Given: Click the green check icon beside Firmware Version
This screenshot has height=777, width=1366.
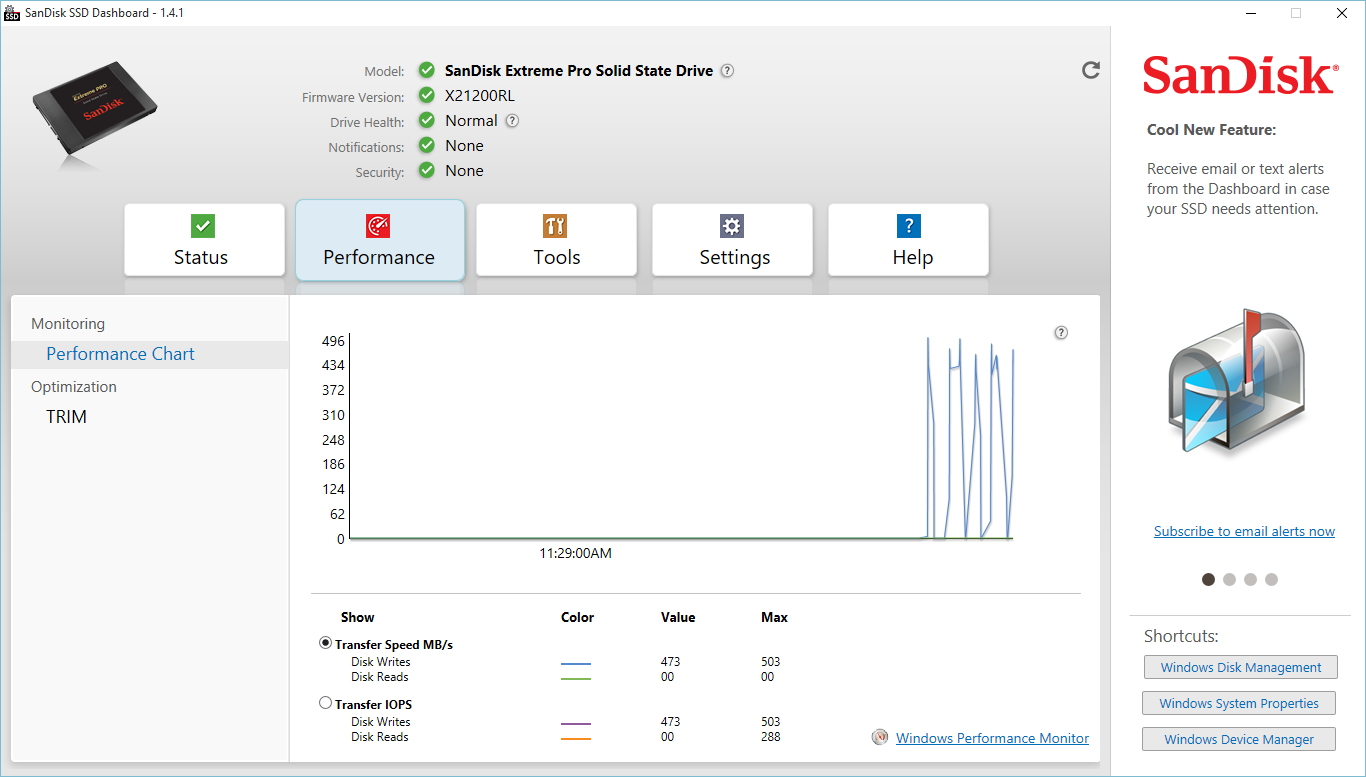Looking at the screenshot, I should (427, 95).
